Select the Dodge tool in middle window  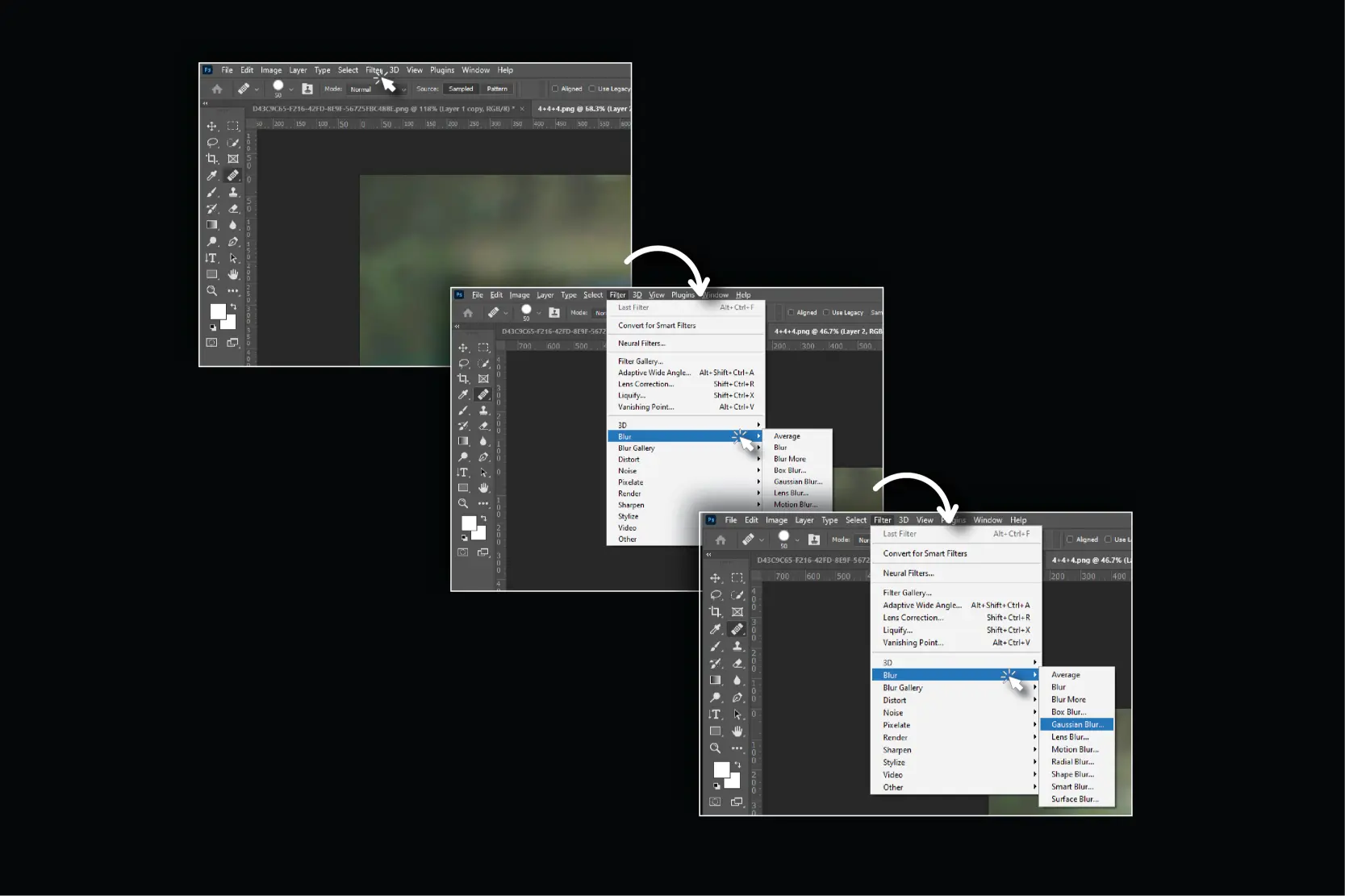coord(463,457)
